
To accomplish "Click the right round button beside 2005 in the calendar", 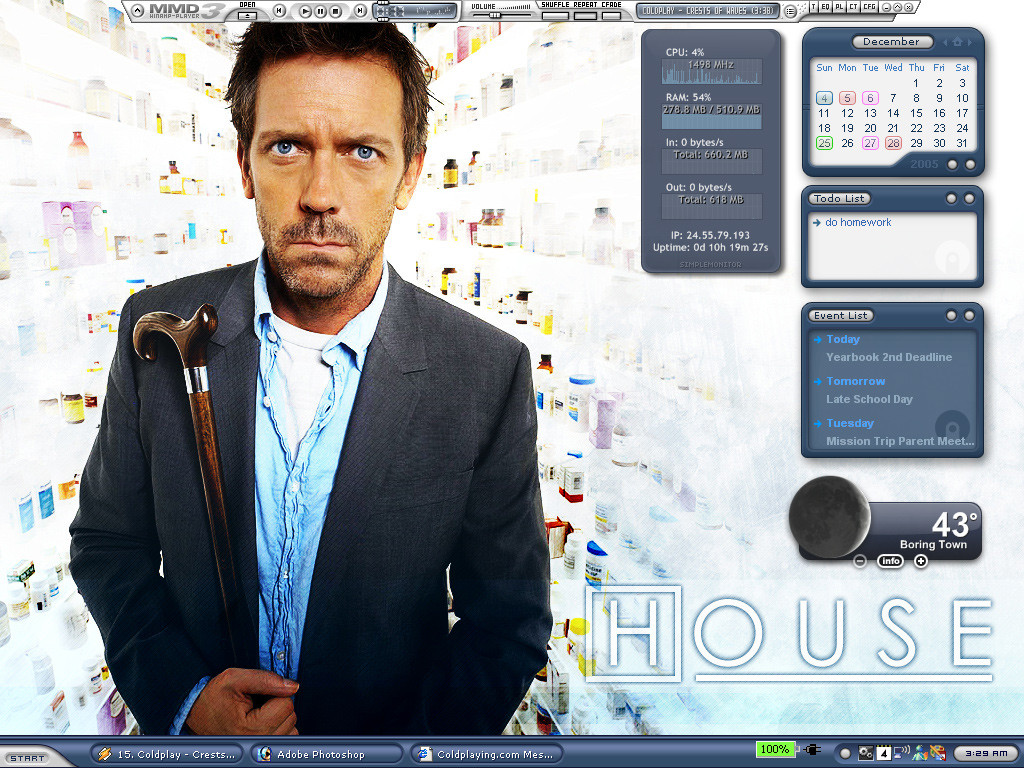I will (x=970, y=165).
